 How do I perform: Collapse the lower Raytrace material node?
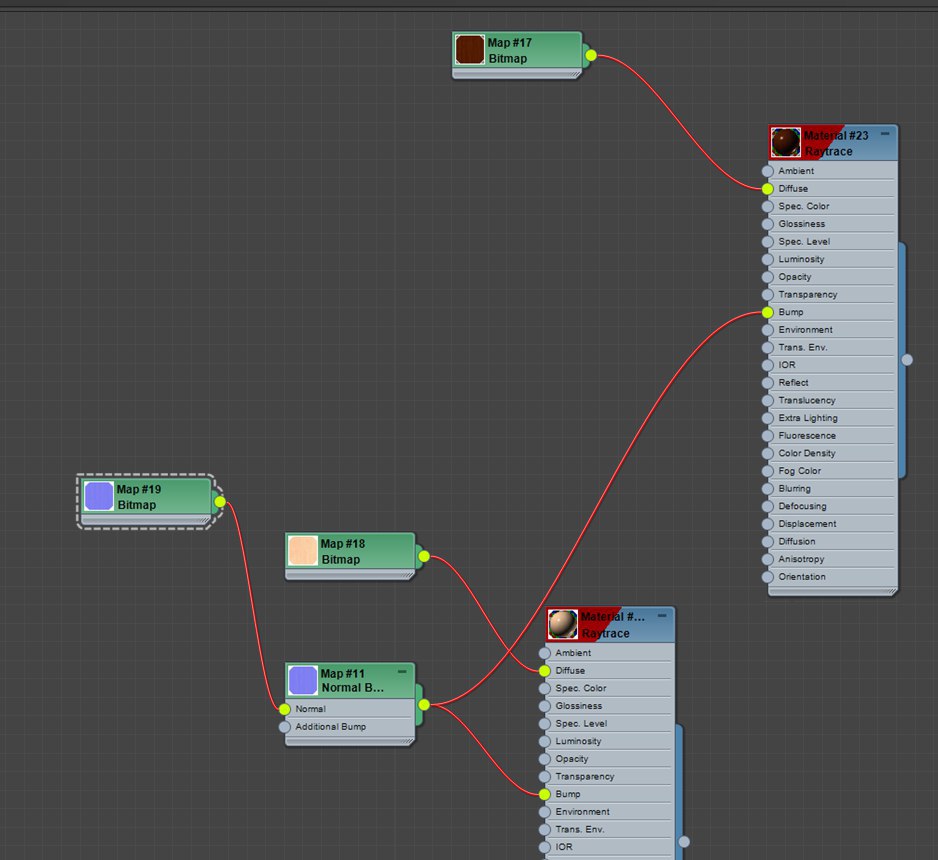click(662, 615)
